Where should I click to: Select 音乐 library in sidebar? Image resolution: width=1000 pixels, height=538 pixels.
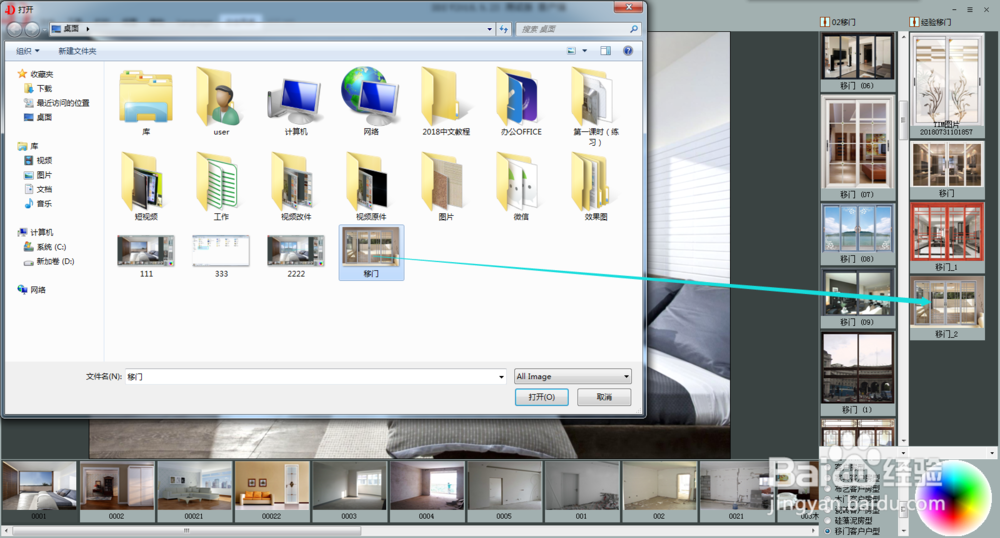click(x=38, y=204)
